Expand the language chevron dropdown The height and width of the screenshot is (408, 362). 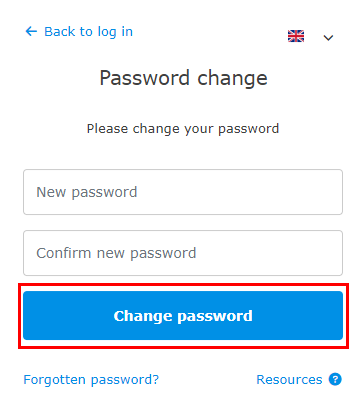pyautogui.click(x=328, y=38)
